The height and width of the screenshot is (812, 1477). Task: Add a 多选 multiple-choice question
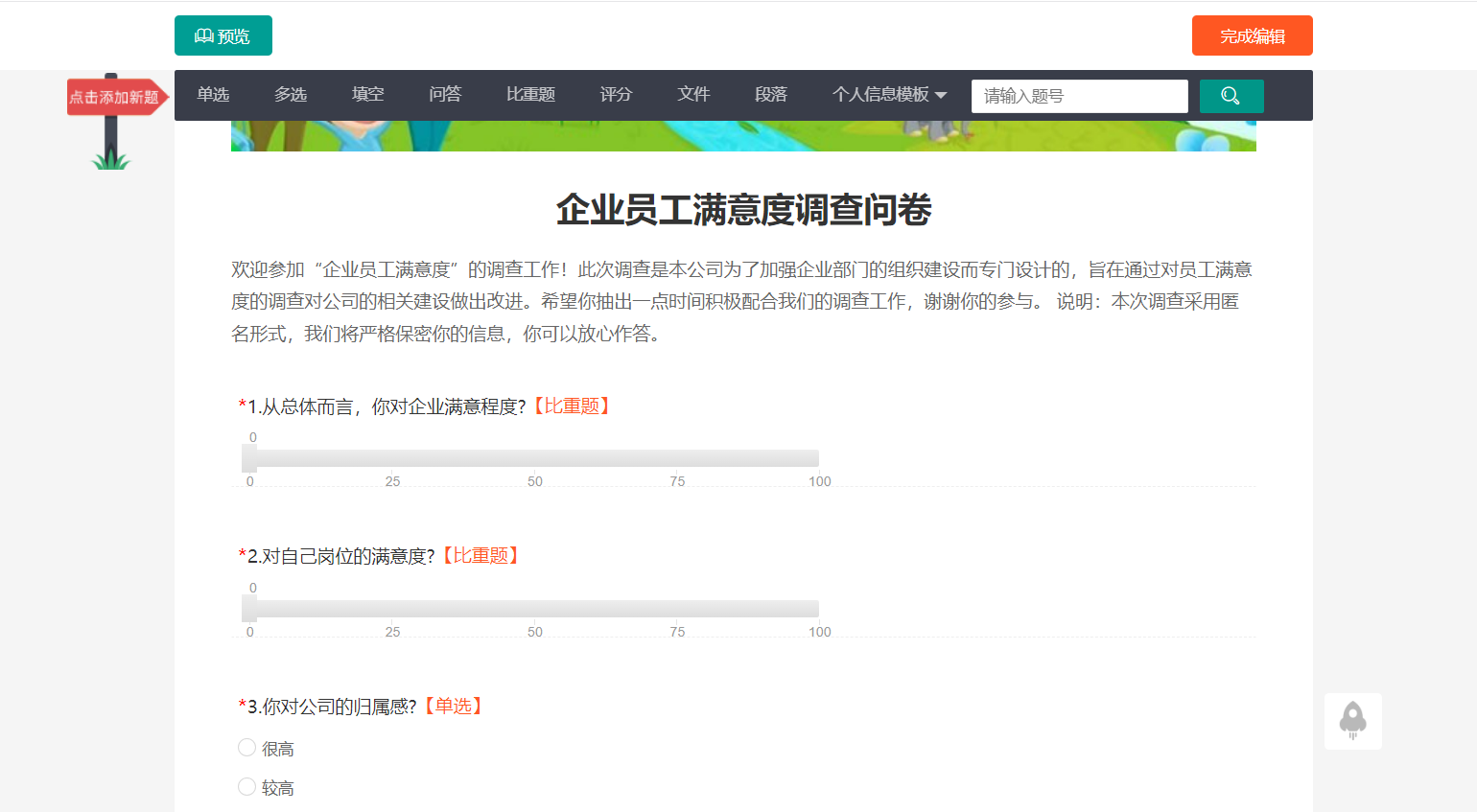pos(290,94)
